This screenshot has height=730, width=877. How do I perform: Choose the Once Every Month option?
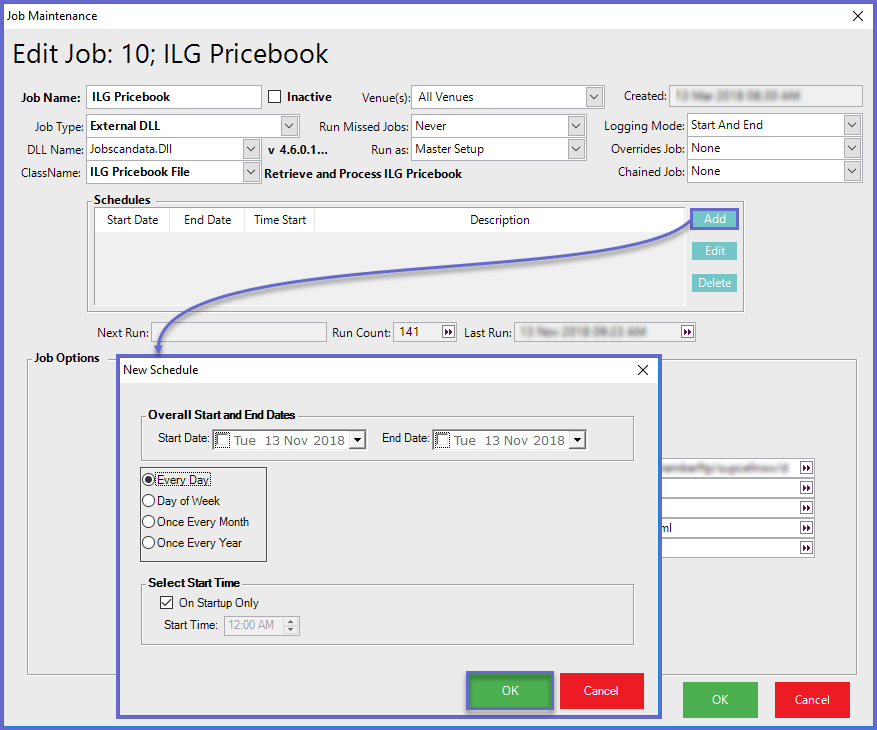[x=149, y=522]
